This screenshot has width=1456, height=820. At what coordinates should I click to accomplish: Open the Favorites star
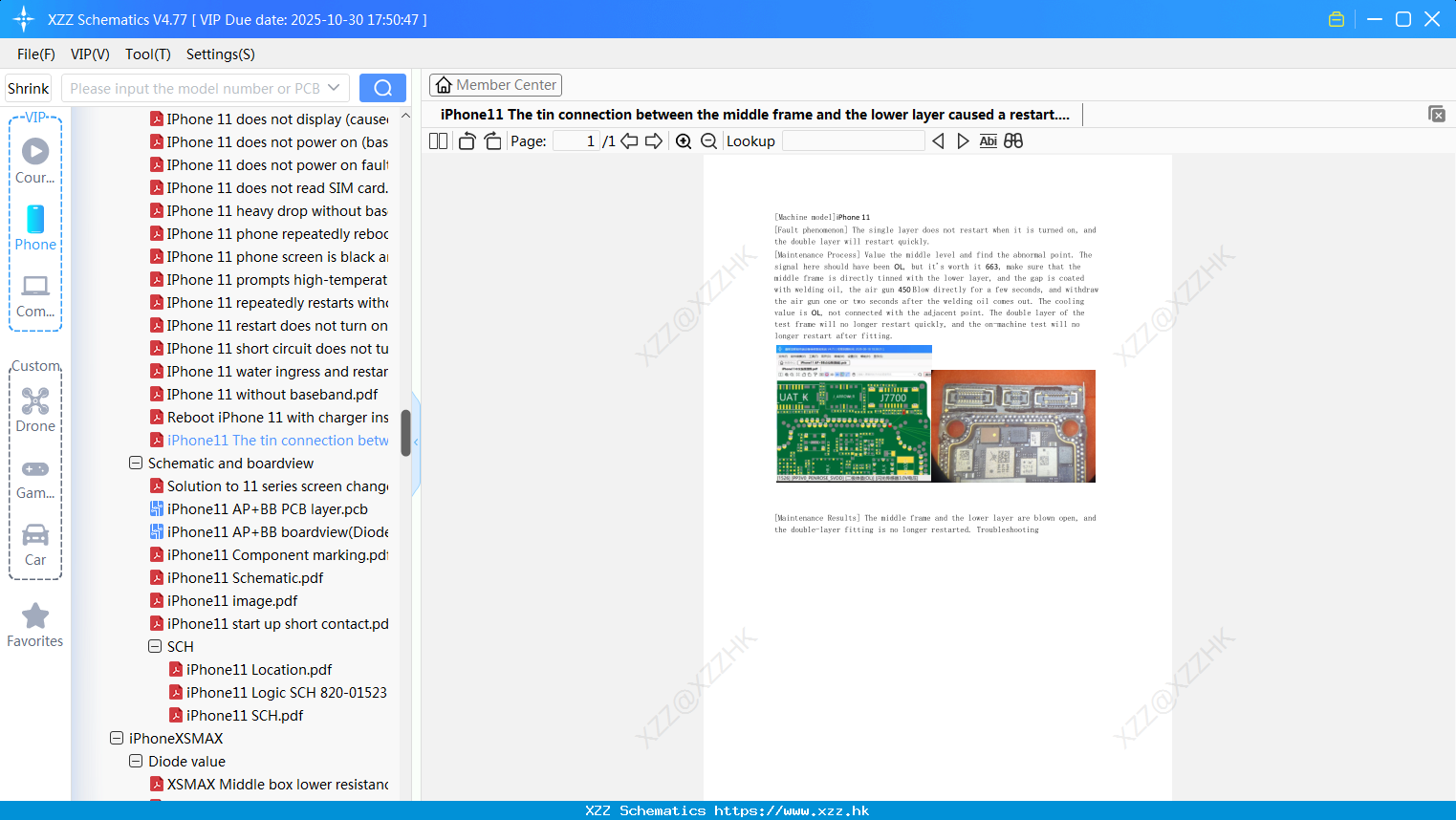point(35,625)
